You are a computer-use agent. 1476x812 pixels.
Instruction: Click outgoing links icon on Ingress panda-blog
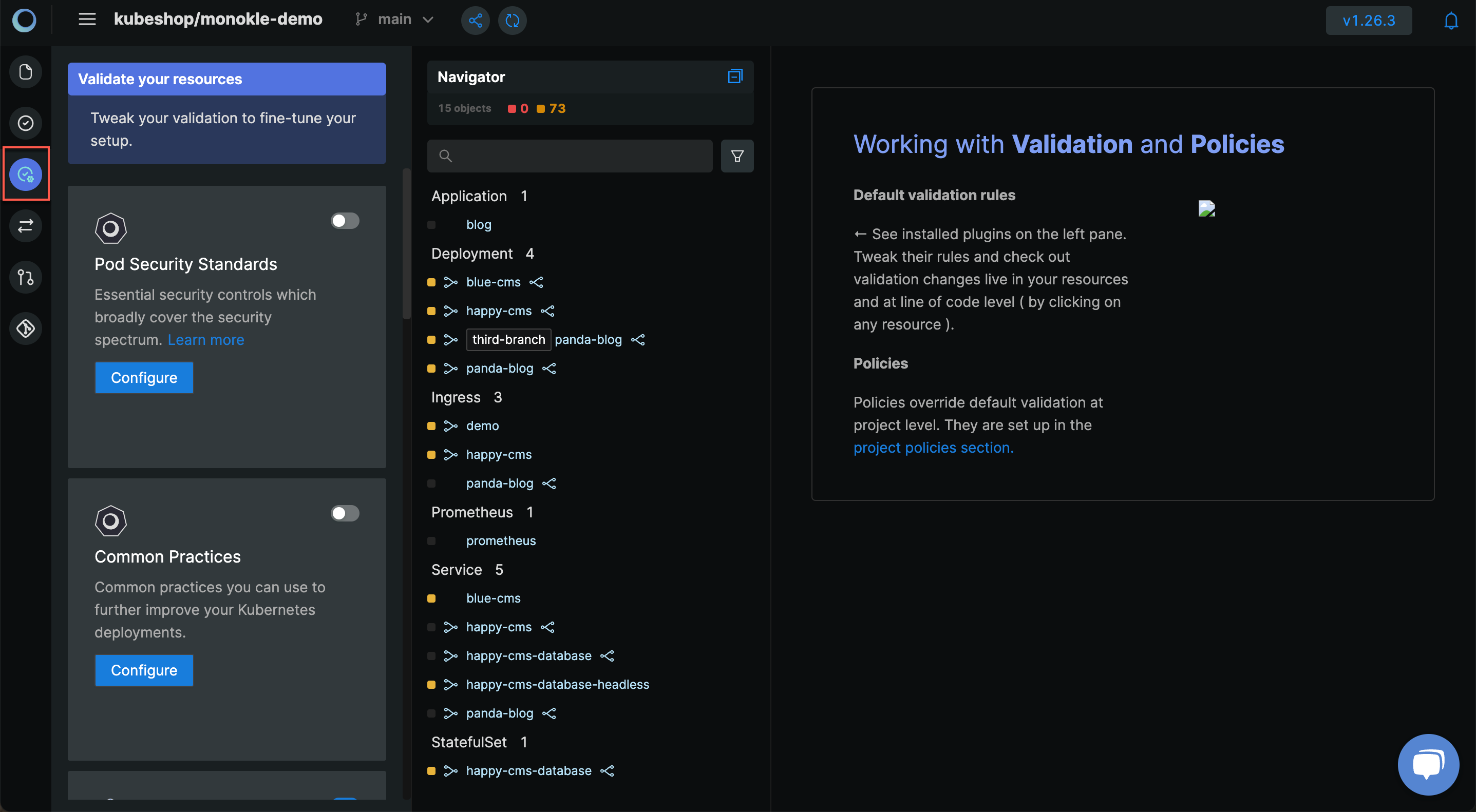[x=549, y=484]
